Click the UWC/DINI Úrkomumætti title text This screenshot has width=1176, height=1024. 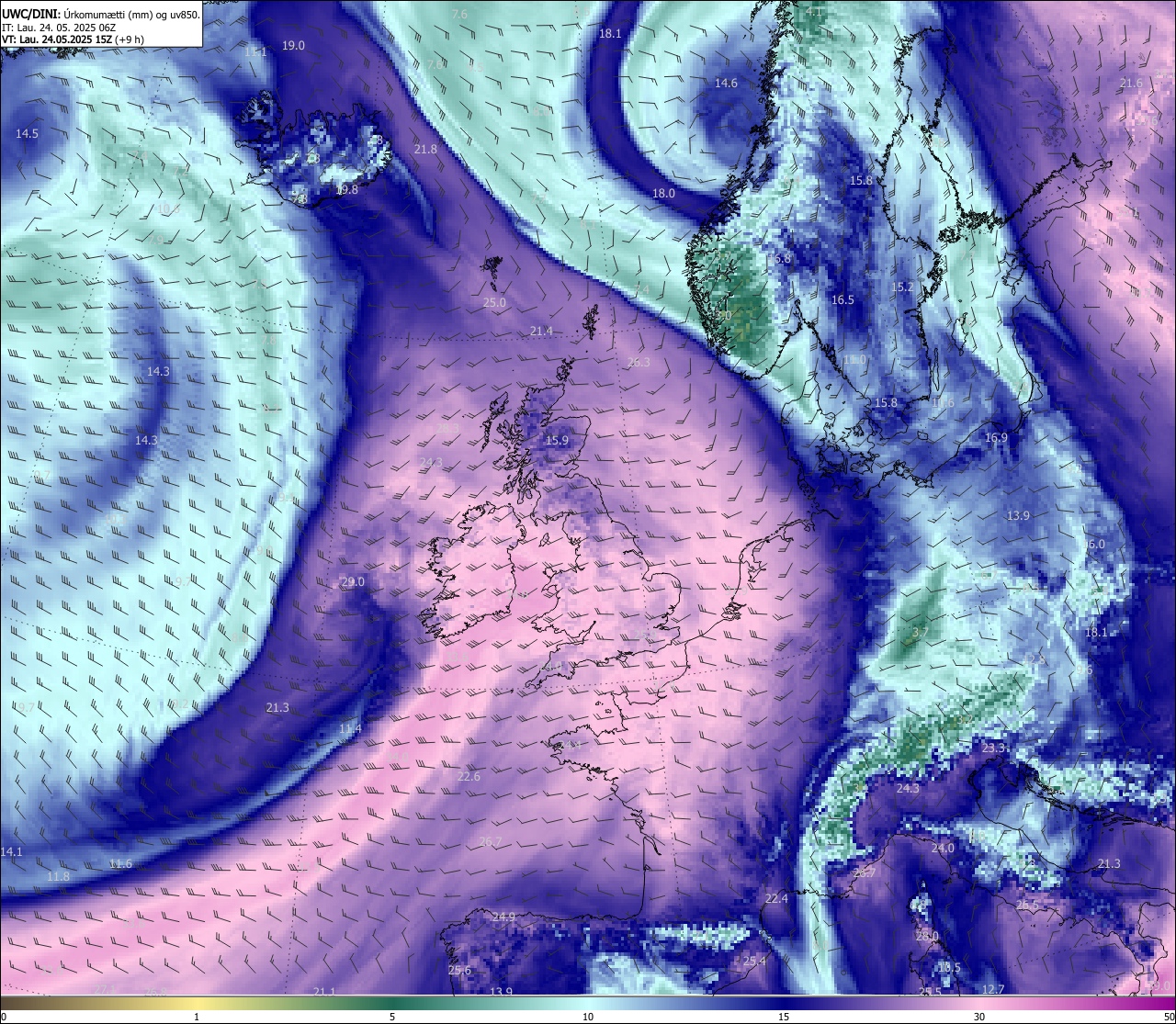point(101,14)
